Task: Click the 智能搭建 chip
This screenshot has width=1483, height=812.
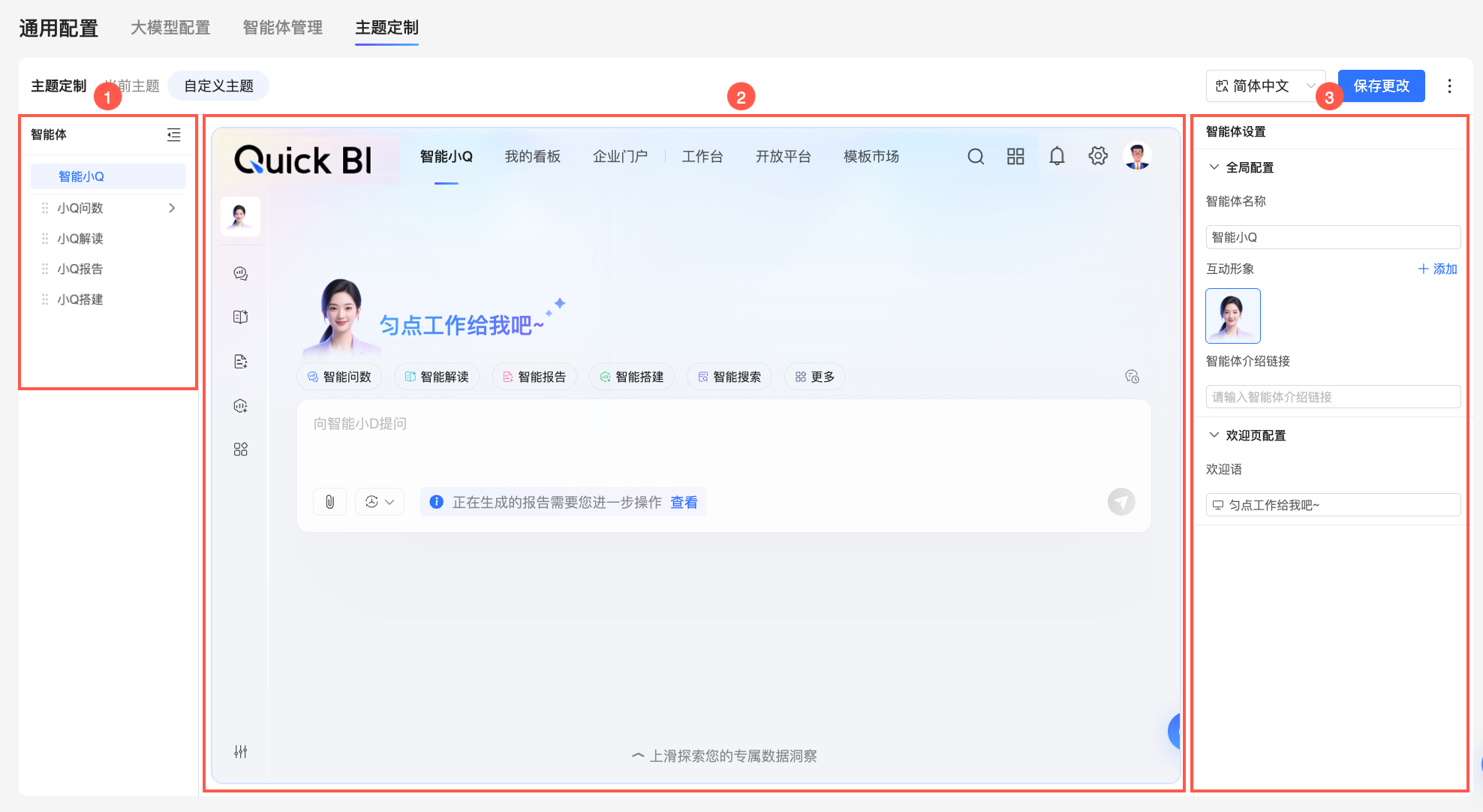Action: pos(632,377)
